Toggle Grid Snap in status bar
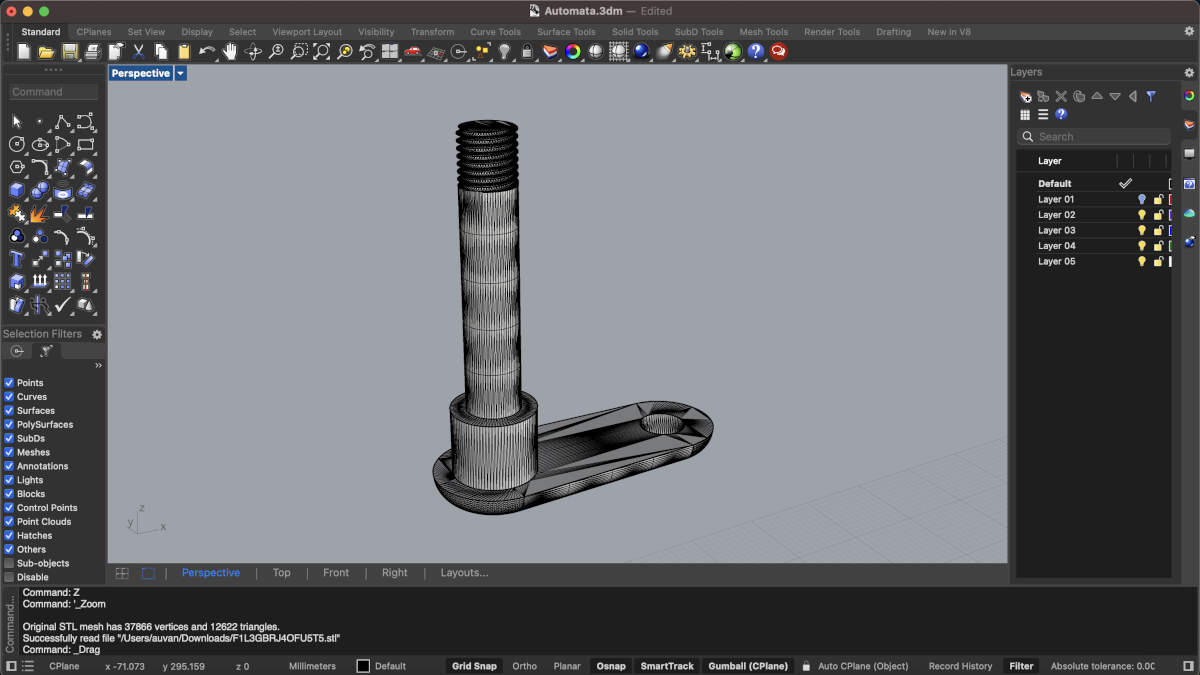Image resolution: width=1200 pixels, height=675 pixels. (474, 666)
